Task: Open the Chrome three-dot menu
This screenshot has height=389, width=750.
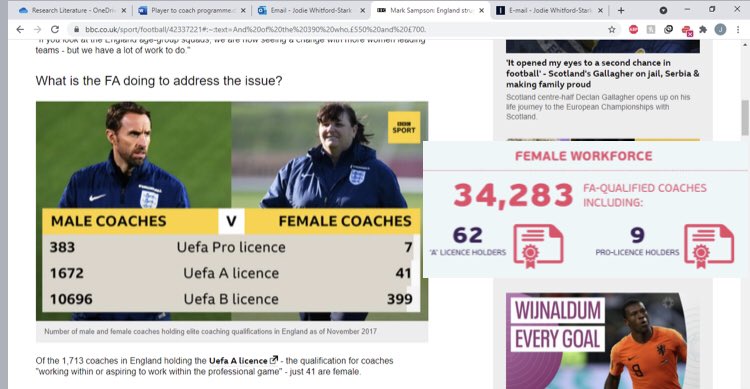Action: pyautogui.click(x=738, y=30)
